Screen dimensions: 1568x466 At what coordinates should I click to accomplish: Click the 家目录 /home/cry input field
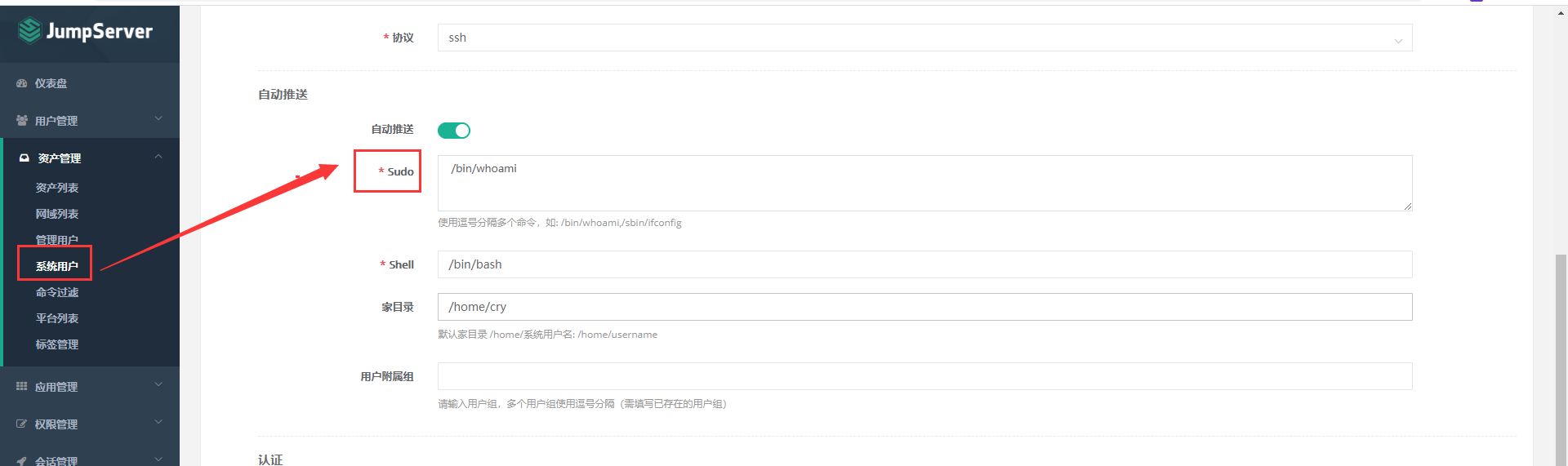(x=925, y=307)
